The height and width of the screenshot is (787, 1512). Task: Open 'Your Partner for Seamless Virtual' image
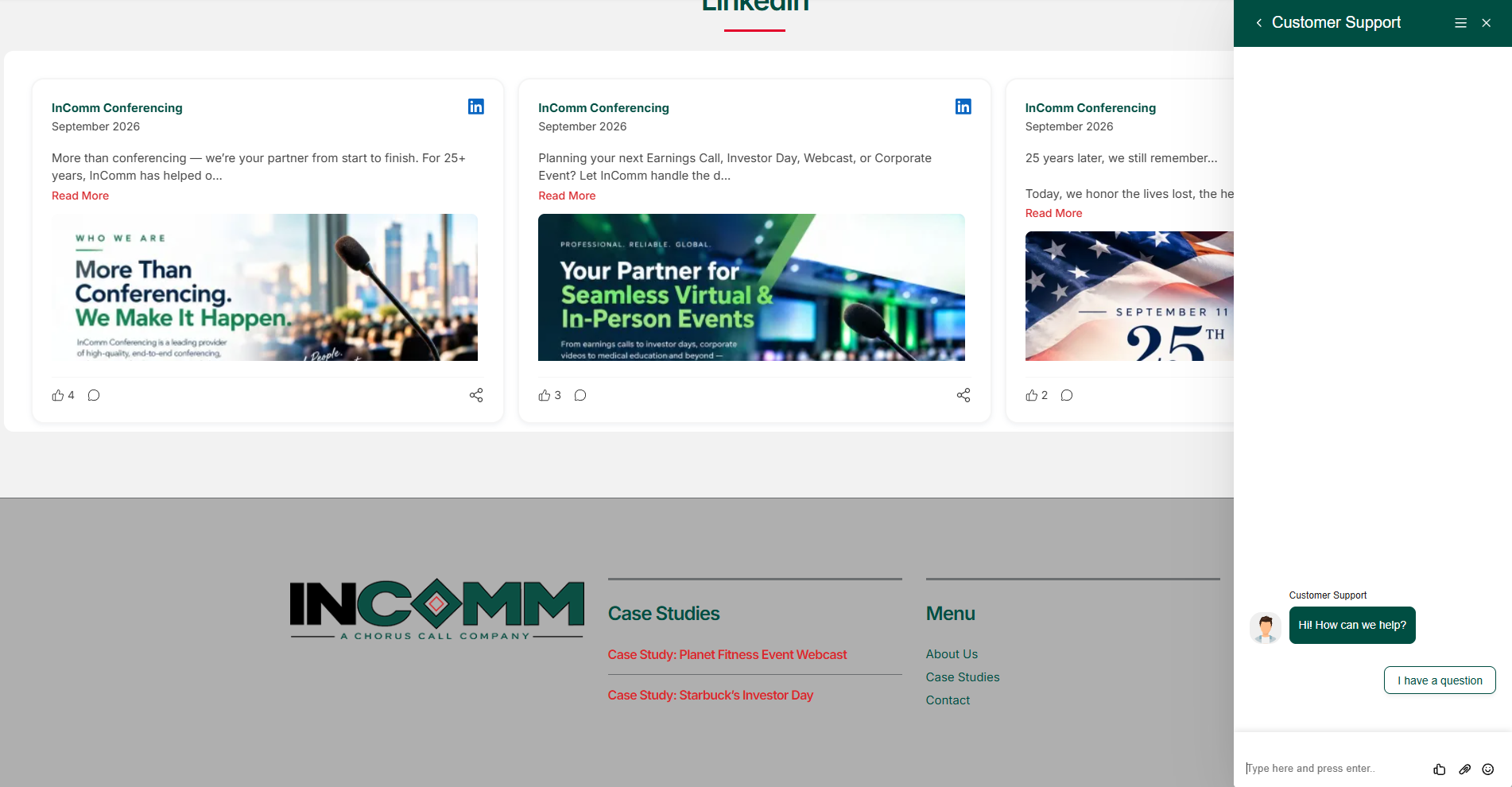[751, 287]
